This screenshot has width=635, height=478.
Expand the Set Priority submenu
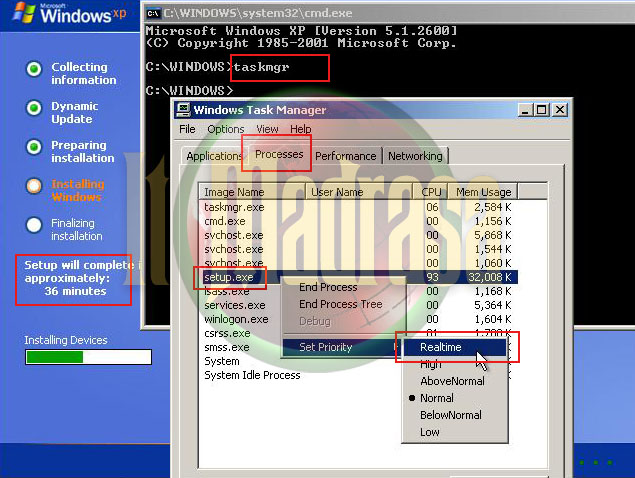(342, 347)
